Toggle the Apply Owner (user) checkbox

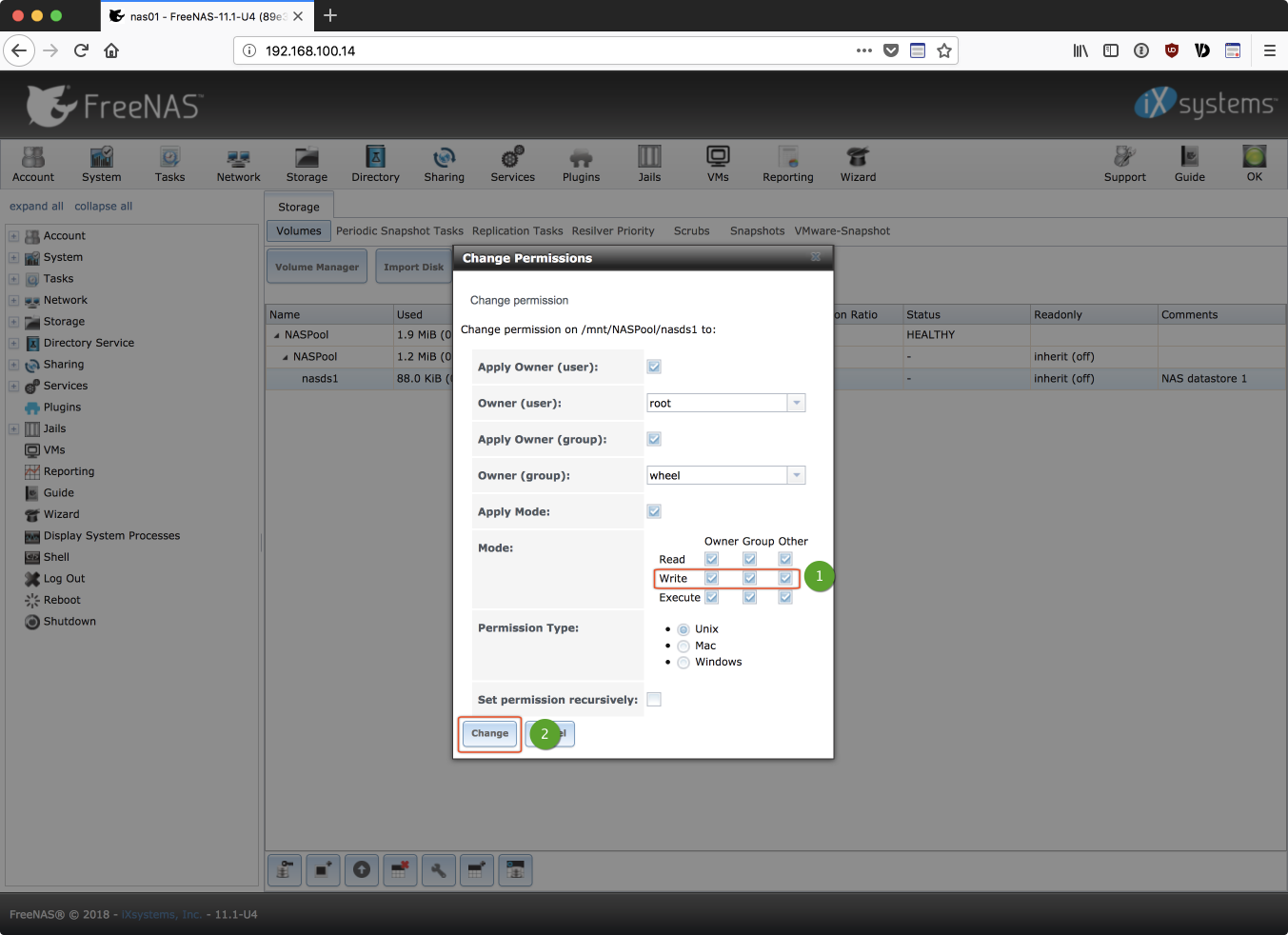654,367
